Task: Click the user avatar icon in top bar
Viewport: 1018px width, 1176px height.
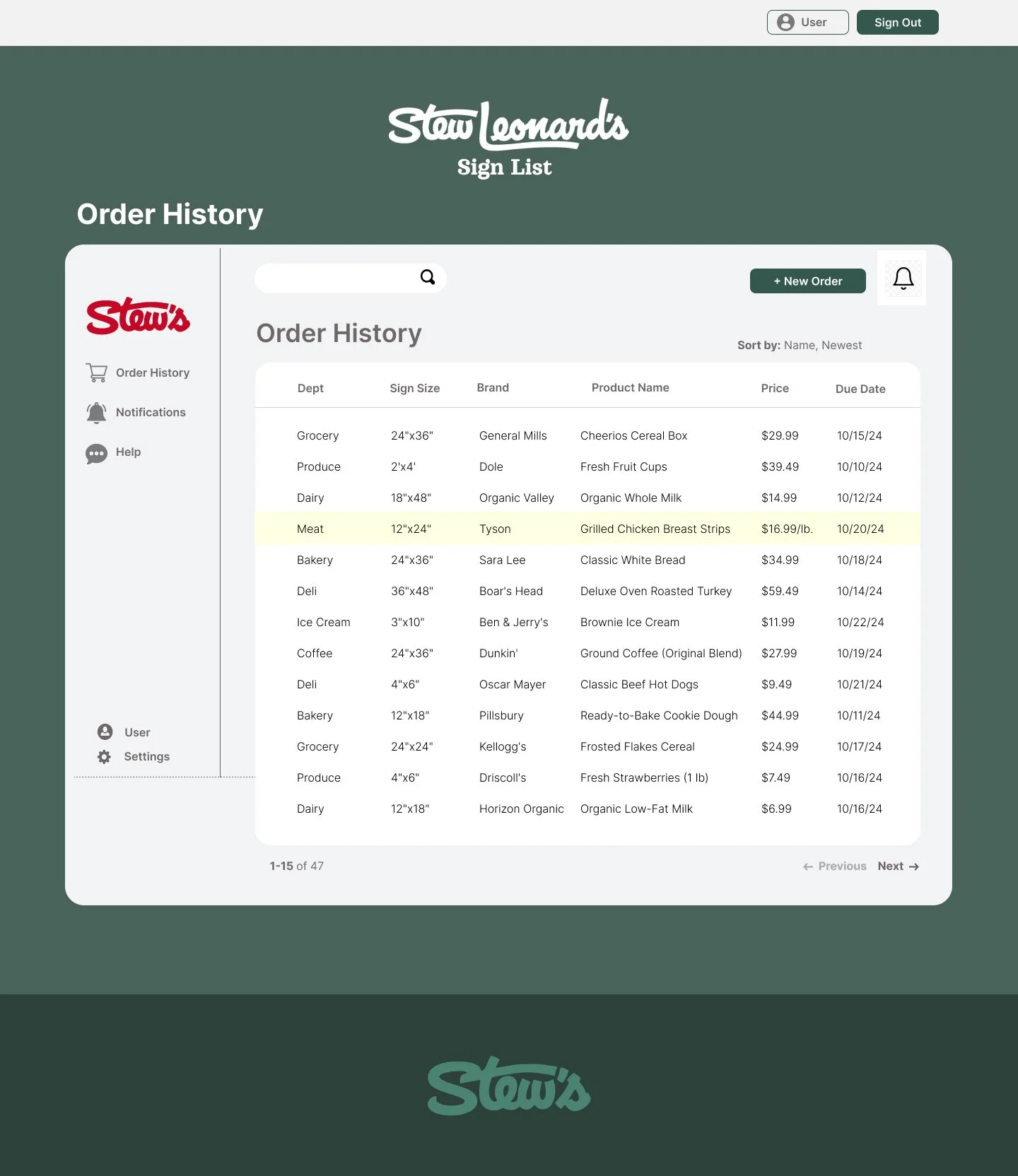Action: click(785, 23)
